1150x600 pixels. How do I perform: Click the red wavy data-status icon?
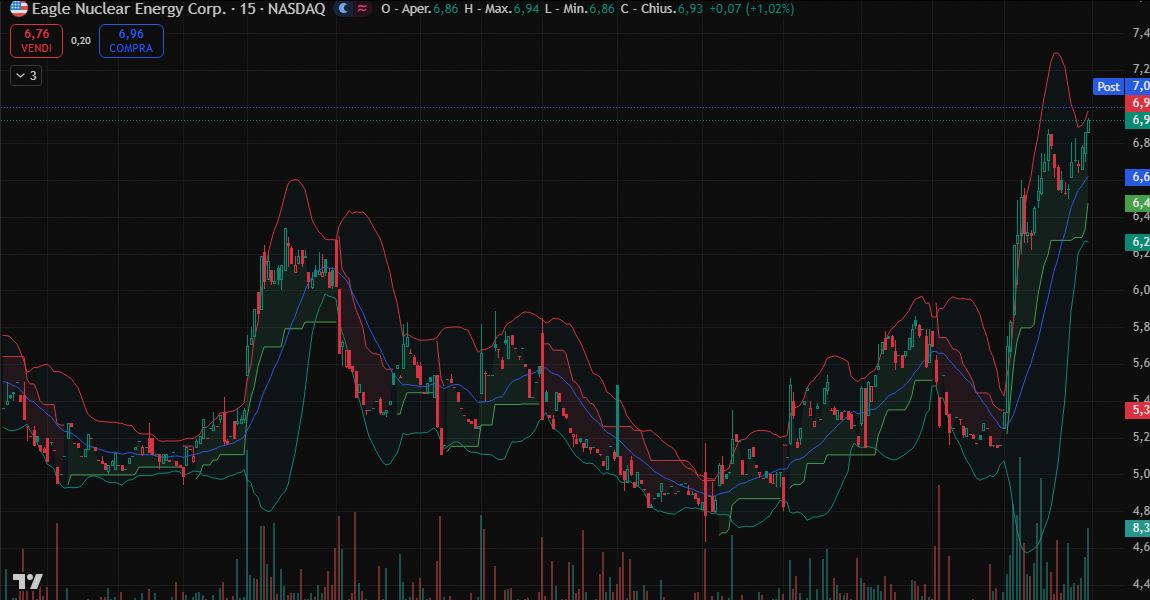click(x=362, y=9)
